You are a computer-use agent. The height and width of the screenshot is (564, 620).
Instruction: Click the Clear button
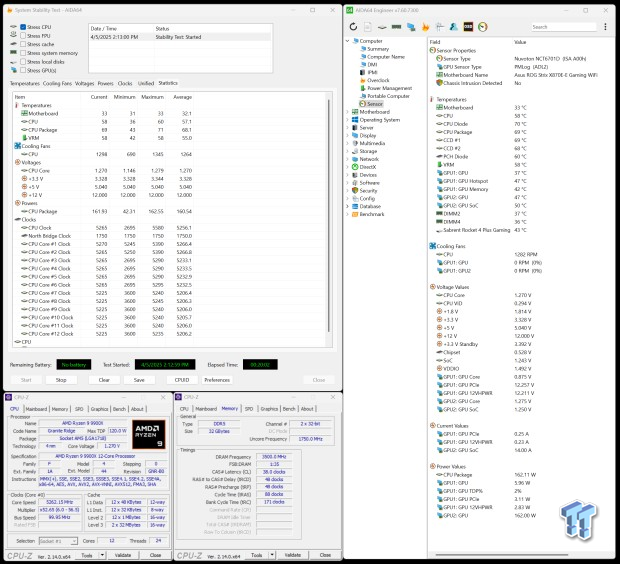click(x=104, y=380)
